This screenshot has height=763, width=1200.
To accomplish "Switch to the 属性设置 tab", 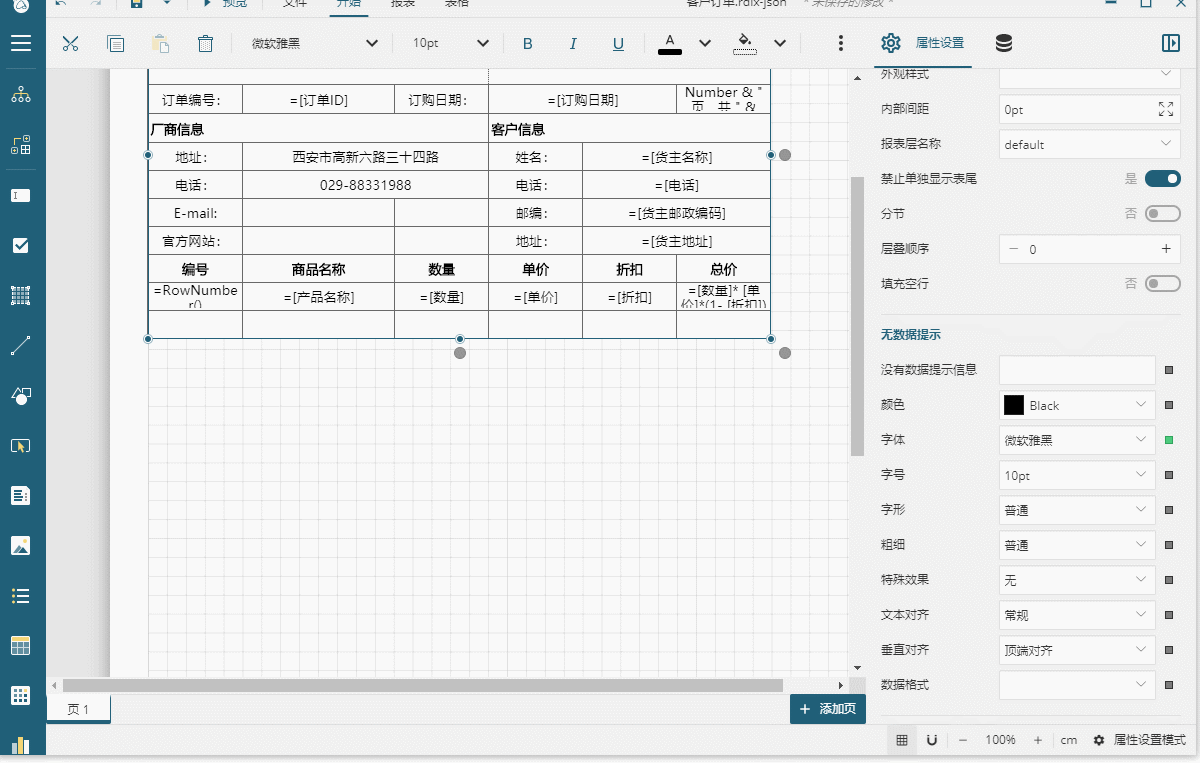I will [x=923, y=43].
